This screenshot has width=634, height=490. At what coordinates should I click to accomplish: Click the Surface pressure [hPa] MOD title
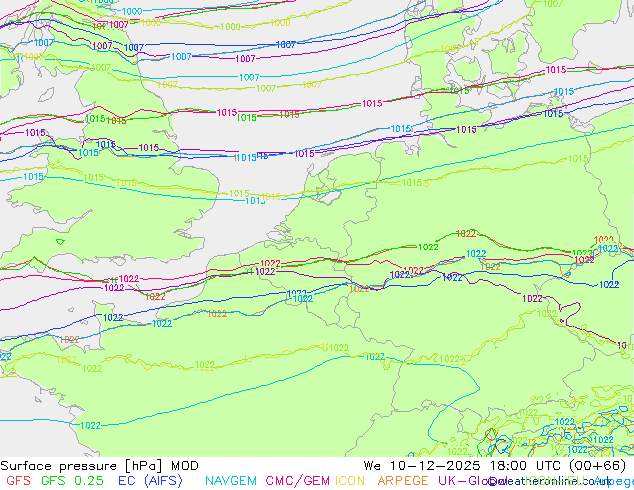coord(99,466)
